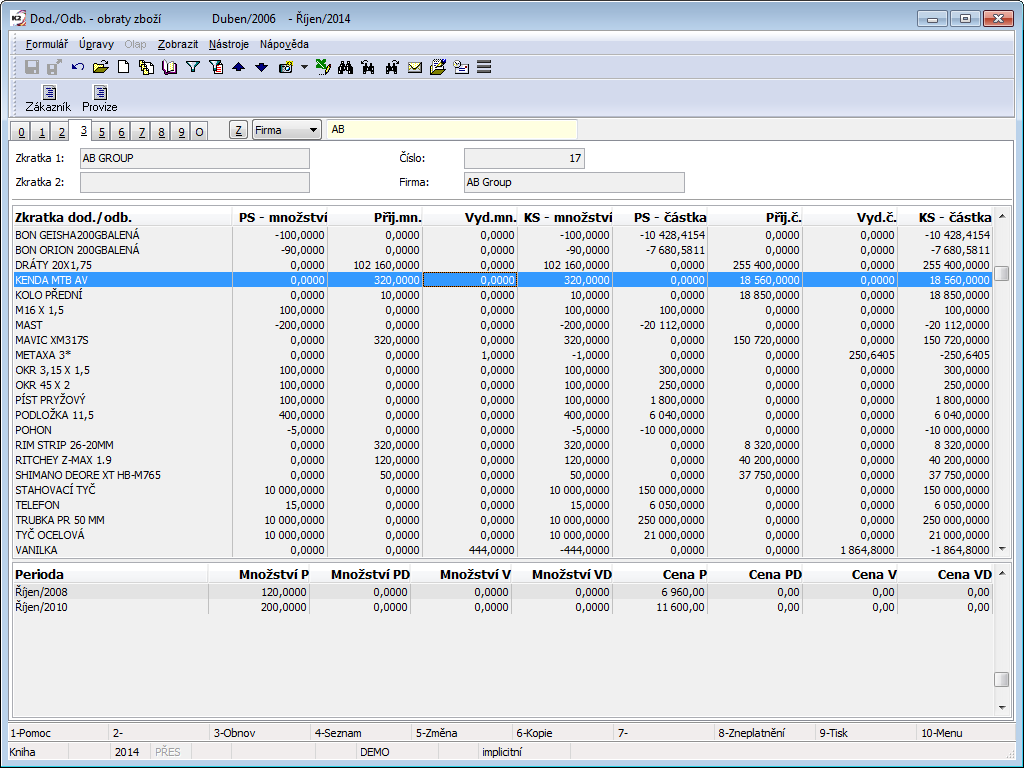Open the Zákazník document icon
Screen dimensions: 1024x768
[48, 93]
